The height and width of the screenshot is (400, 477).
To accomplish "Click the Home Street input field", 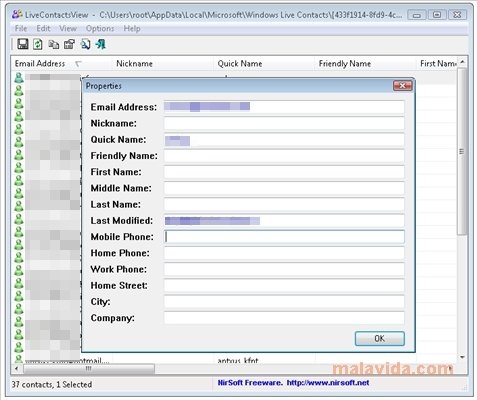I will 284,285.
